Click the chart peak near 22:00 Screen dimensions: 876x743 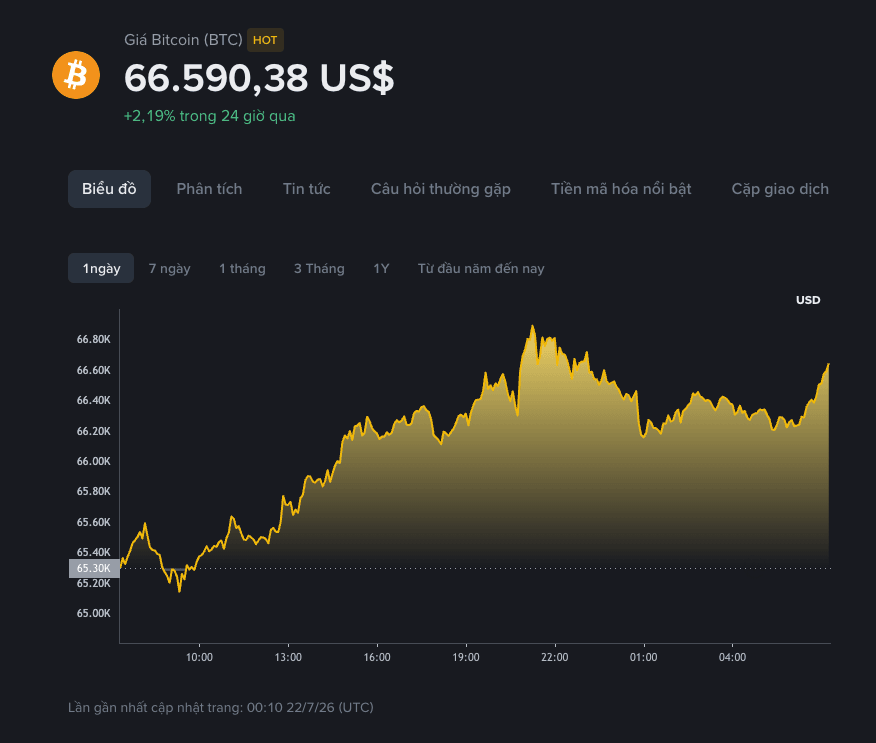tap(532, 326)
